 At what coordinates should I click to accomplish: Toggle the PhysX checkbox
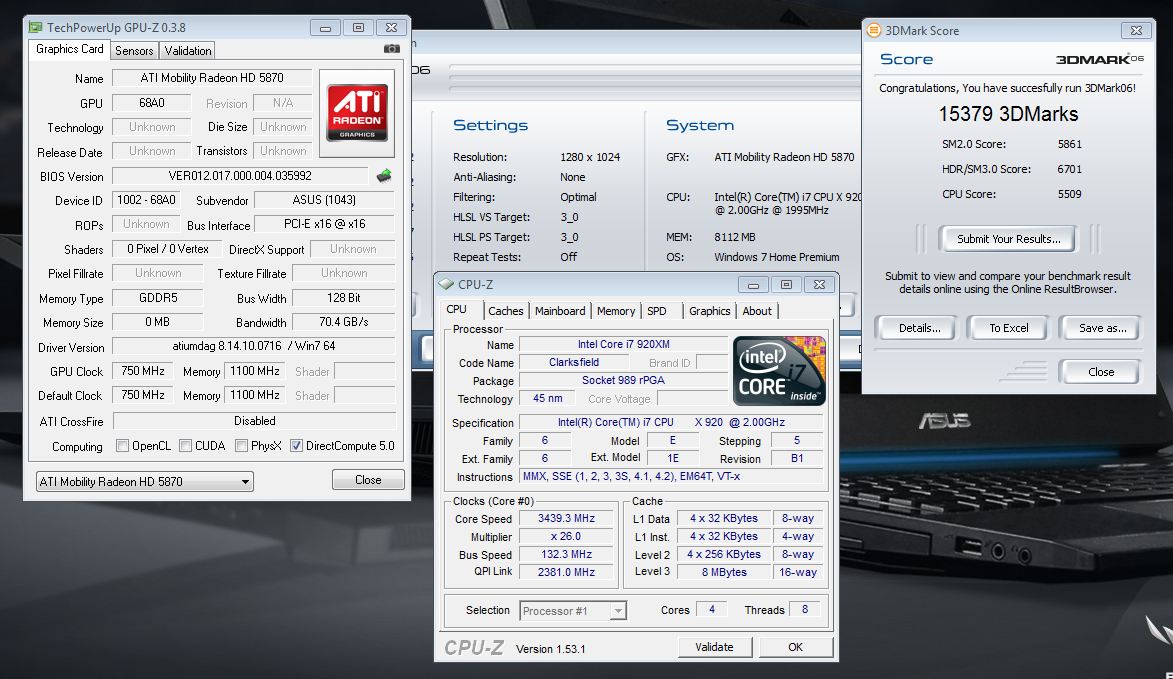pyautogui.click(x=241, y=446)
